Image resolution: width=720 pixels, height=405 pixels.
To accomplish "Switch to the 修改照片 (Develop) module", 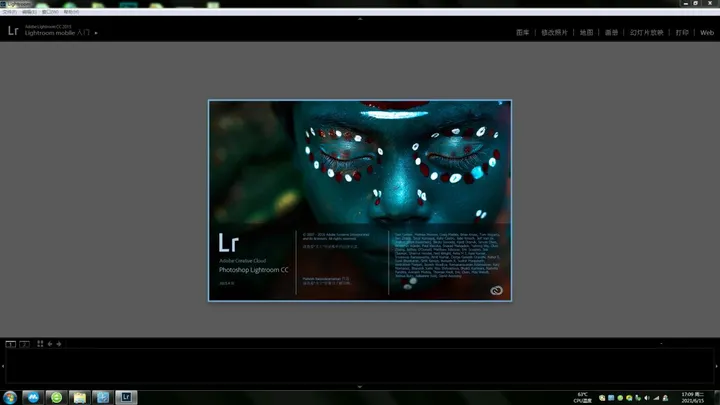I will pos(554,33).
